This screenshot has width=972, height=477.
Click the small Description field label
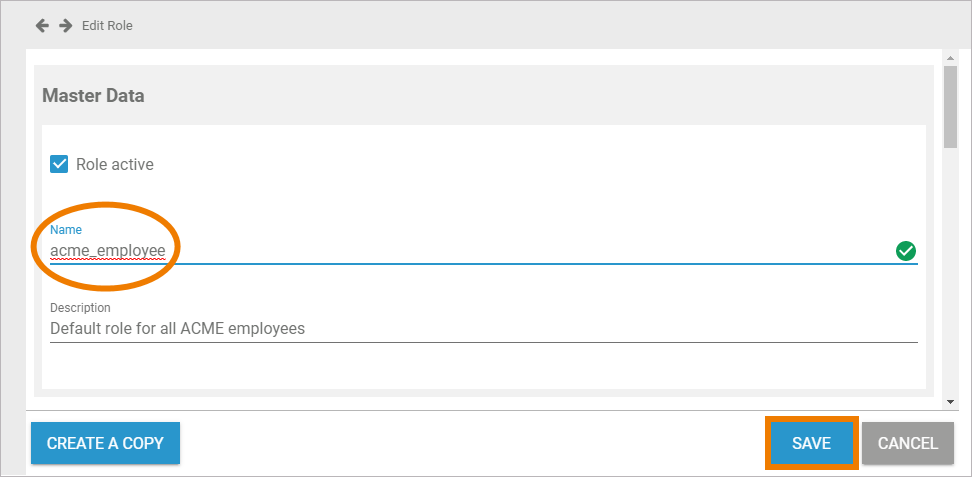point(80,307)
